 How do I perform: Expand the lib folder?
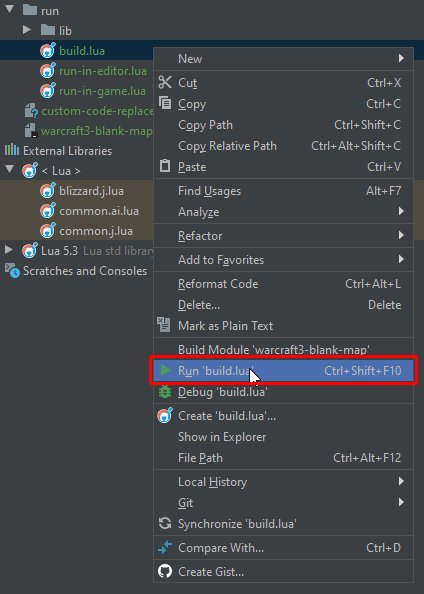(27, 30)
